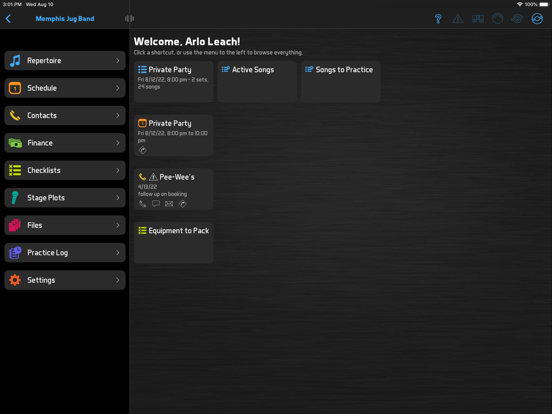This screenshot has width=552, height=414.
Task: Open the Files menu item
Action: [65, 225]
